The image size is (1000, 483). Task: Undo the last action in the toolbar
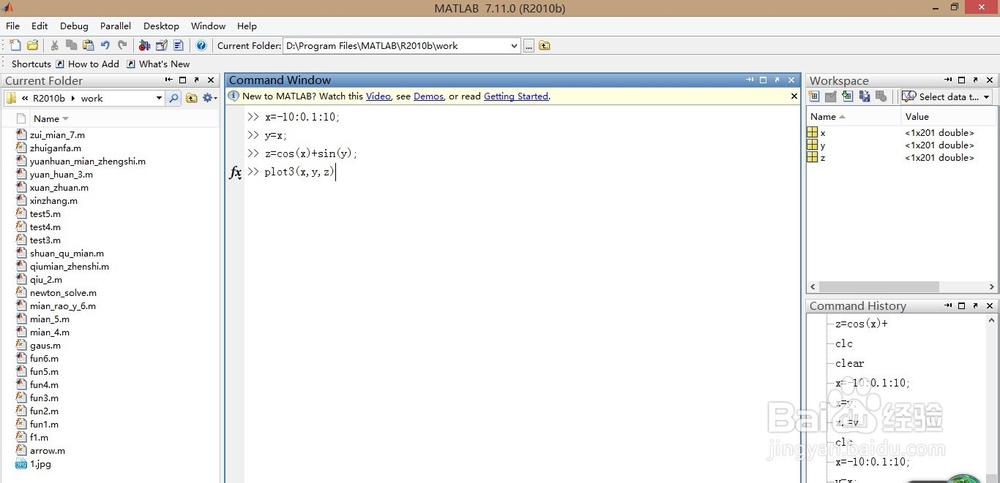105,45
